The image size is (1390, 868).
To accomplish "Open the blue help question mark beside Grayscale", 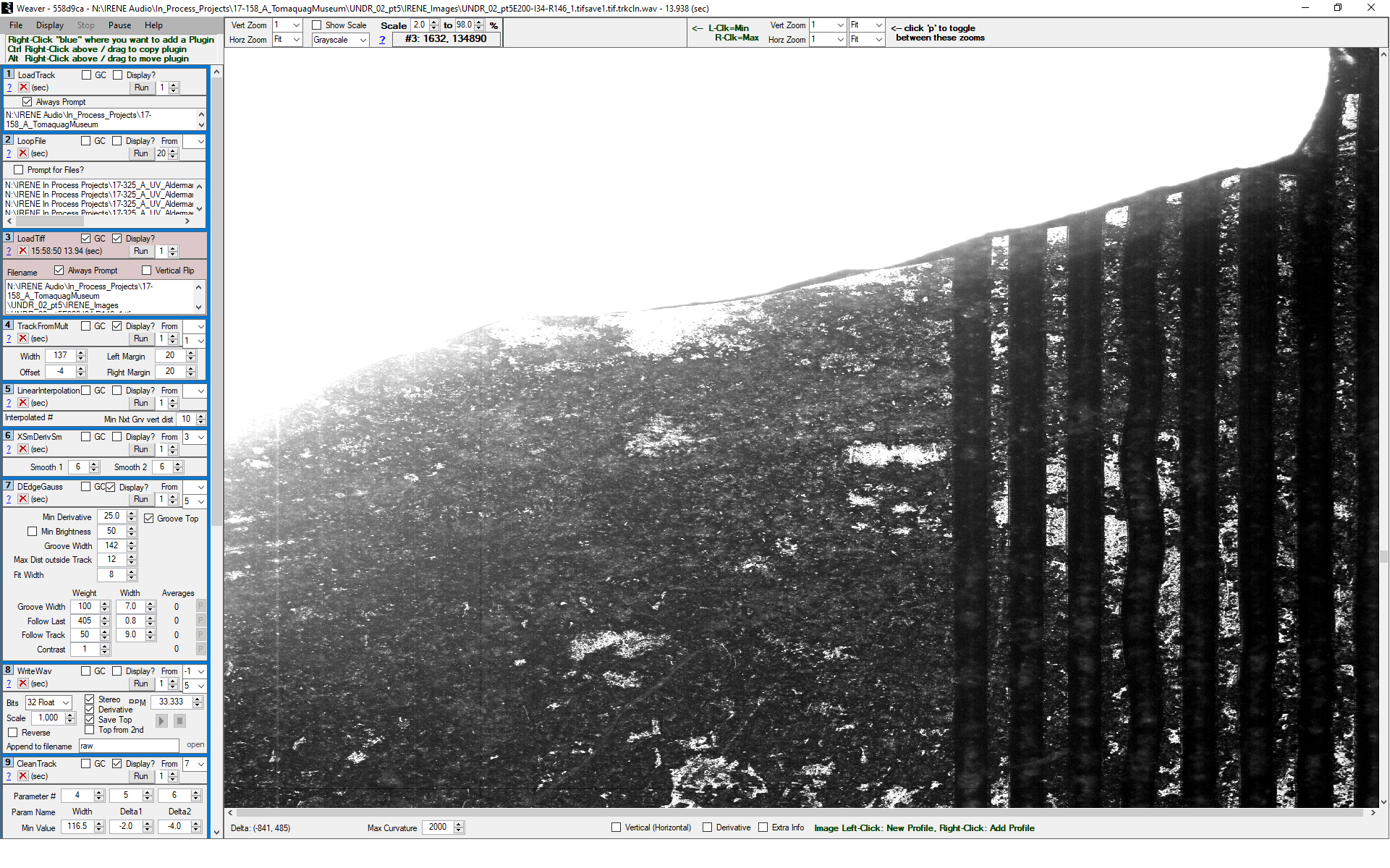I will [x=382, y=40].
